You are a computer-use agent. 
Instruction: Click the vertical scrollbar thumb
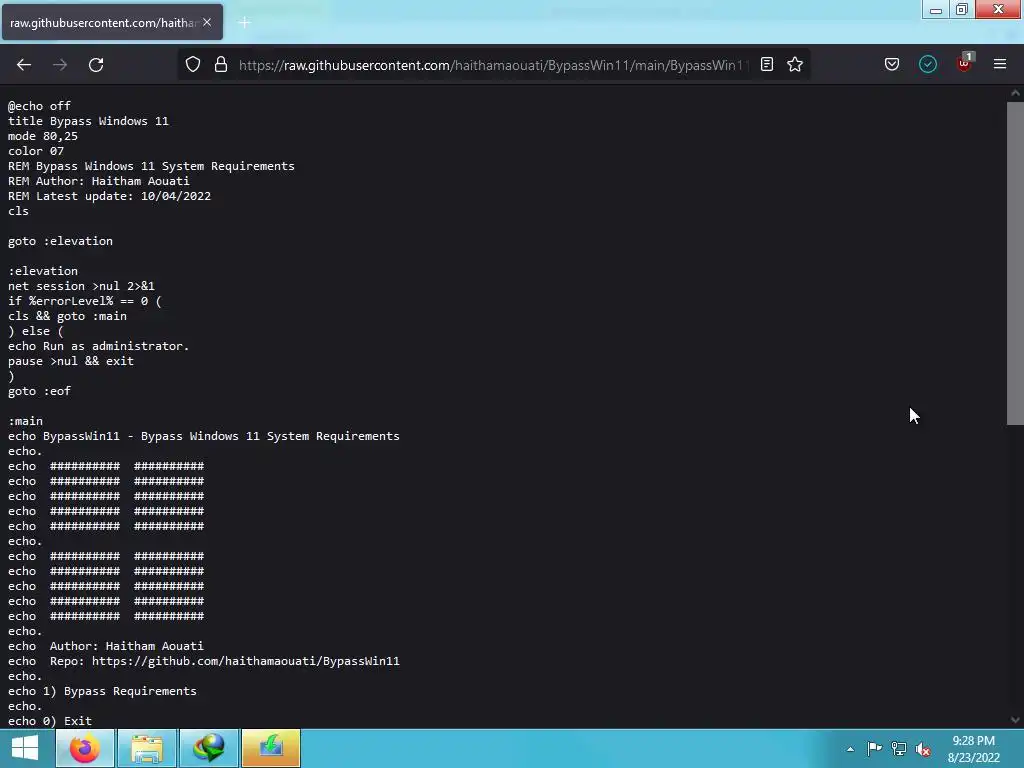point(1015,263)
